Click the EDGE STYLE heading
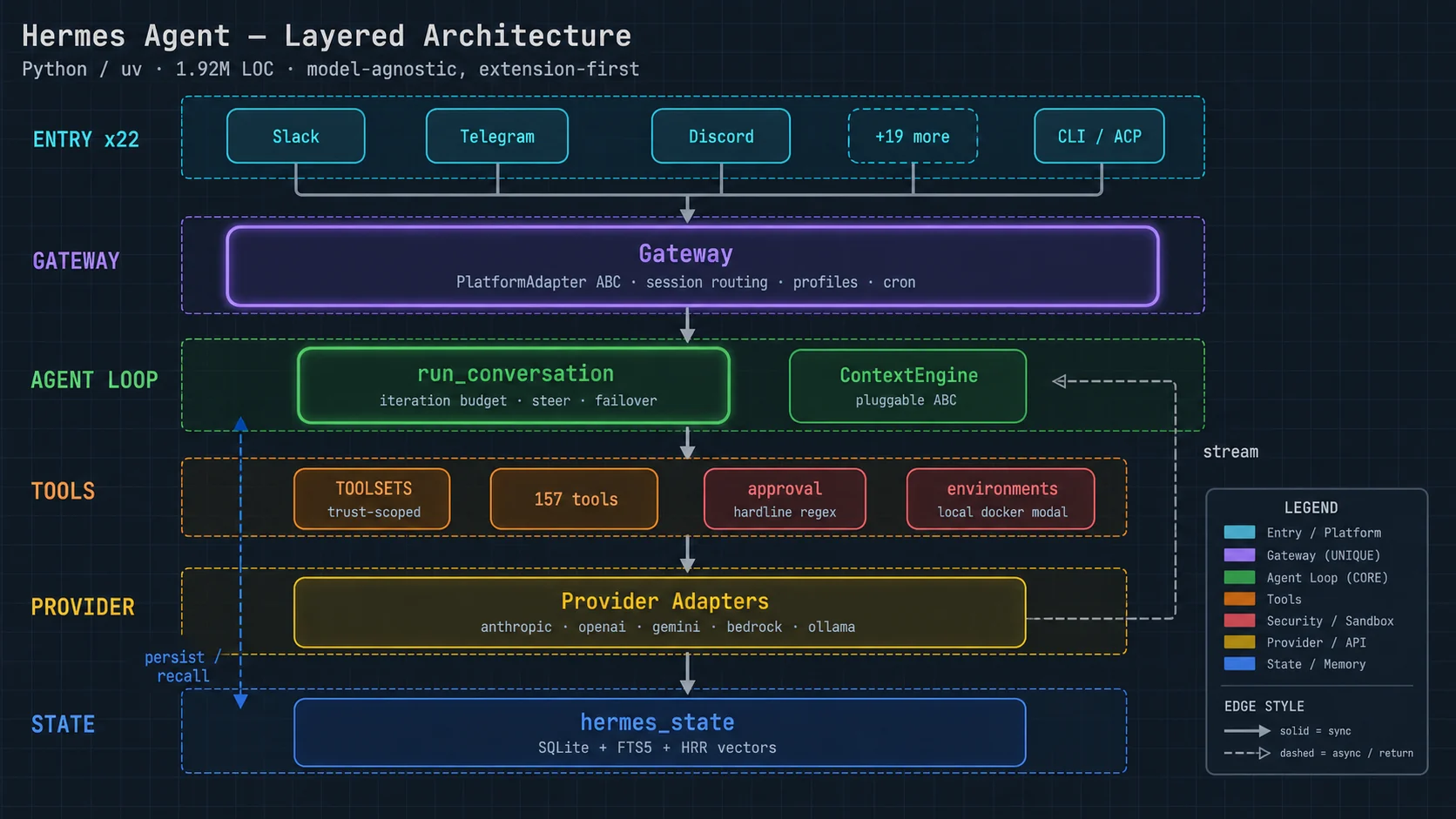Image resolution: width=1456 pixels, height=819 pixels. pos(1264,706)
